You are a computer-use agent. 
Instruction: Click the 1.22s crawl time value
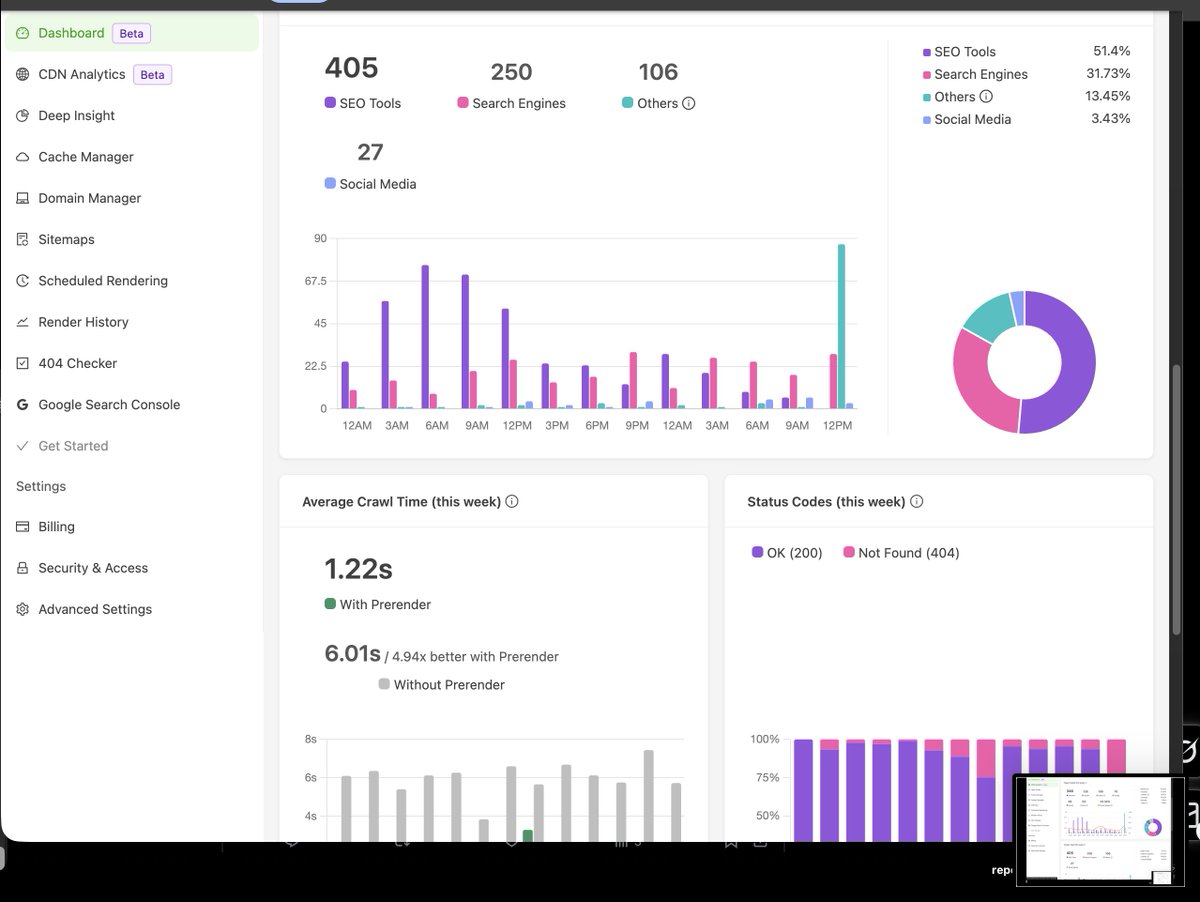coord(358,569)
